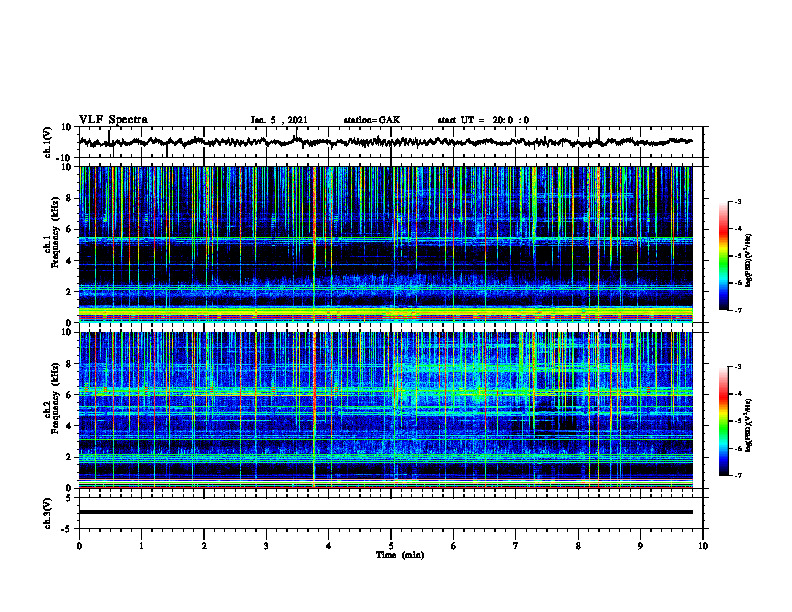Click the "ch.3(V)" axis label
The height and width of the screenshot is (612, 792).
pyautogui.click(x=48, y=514)
